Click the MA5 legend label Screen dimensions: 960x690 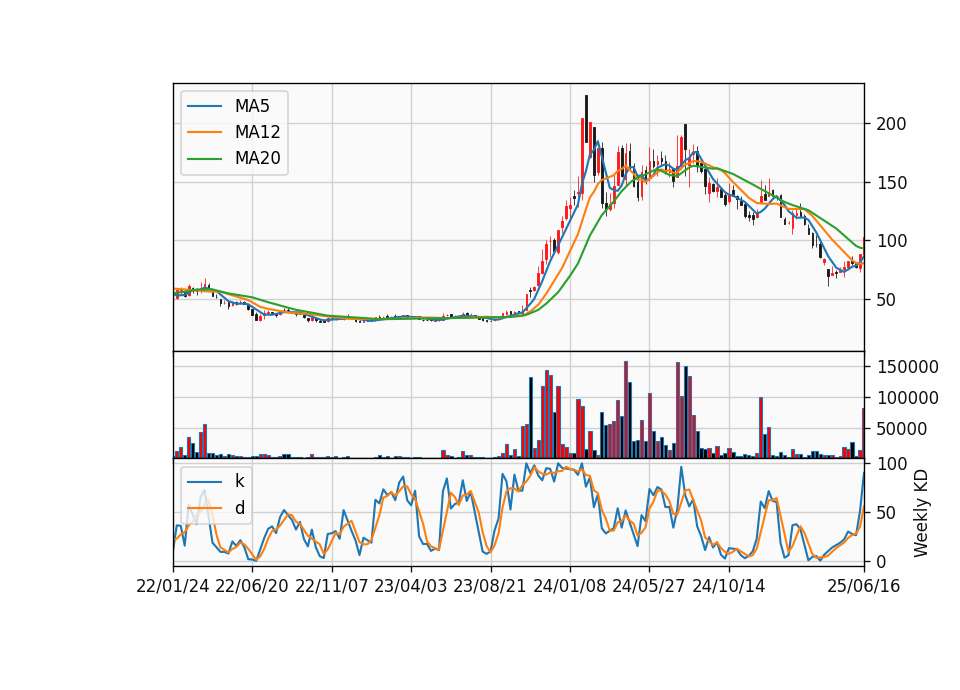[252, 106]
